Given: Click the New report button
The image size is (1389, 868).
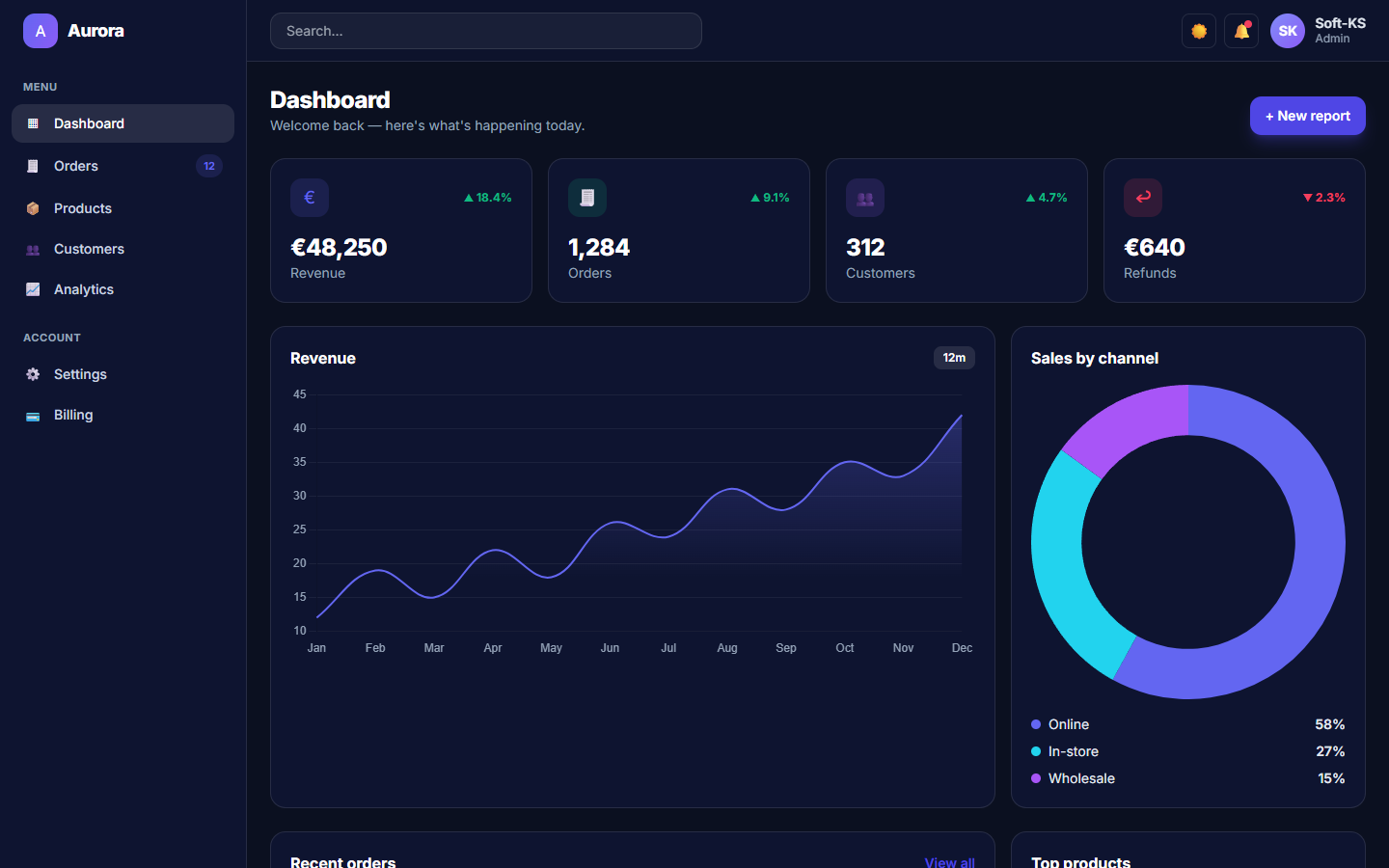Looking at the screenshot, I should tap(1308, 116).
